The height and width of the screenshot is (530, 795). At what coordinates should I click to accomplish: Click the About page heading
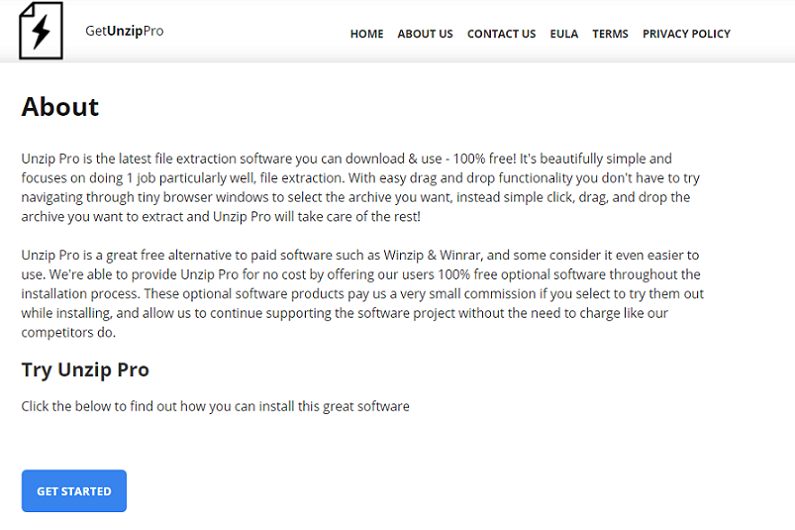60,107
